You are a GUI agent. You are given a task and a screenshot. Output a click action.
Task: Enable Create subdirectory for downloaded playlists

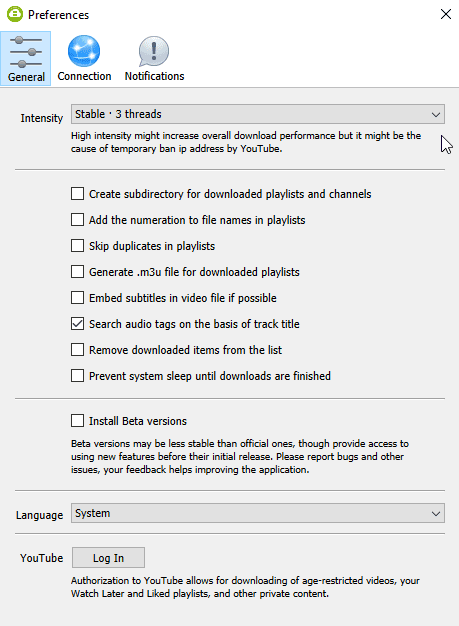click(77, 194)
